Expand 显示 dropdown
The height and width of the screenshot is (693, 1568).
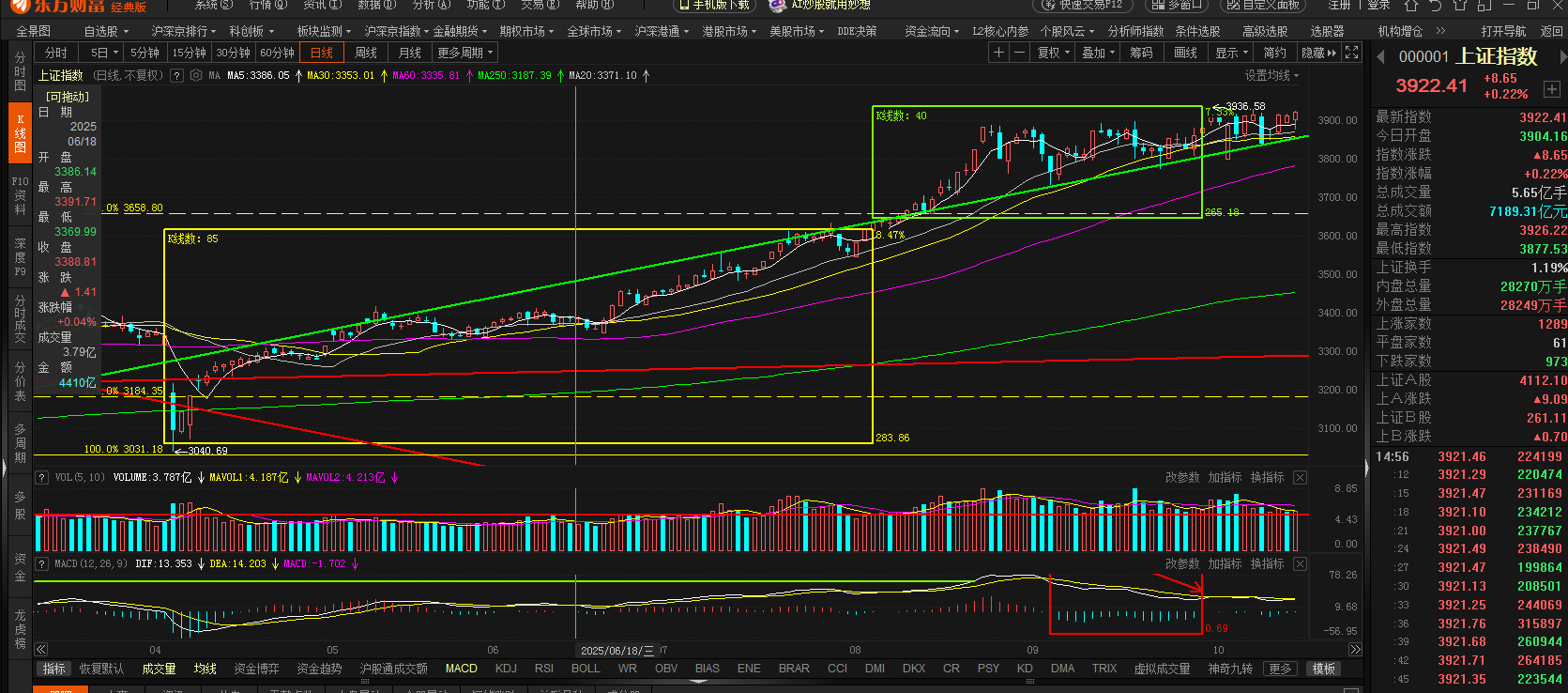point(1231,53)
